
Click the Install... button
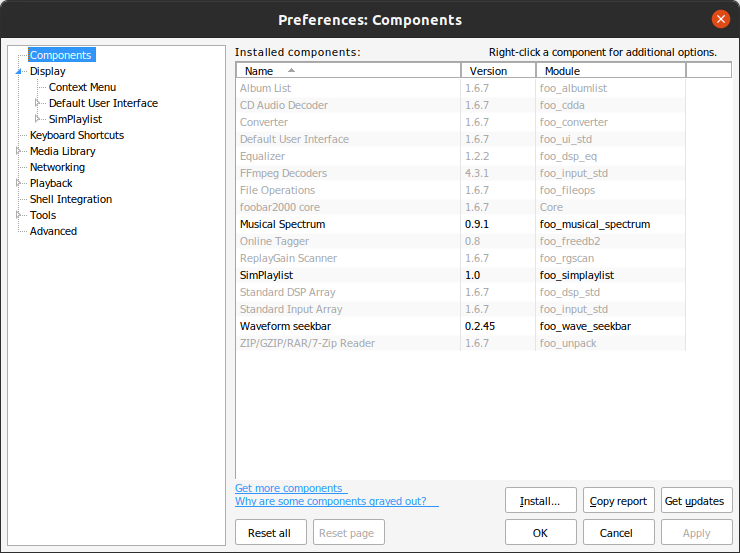pyautogui.click(x=540, y=501)
